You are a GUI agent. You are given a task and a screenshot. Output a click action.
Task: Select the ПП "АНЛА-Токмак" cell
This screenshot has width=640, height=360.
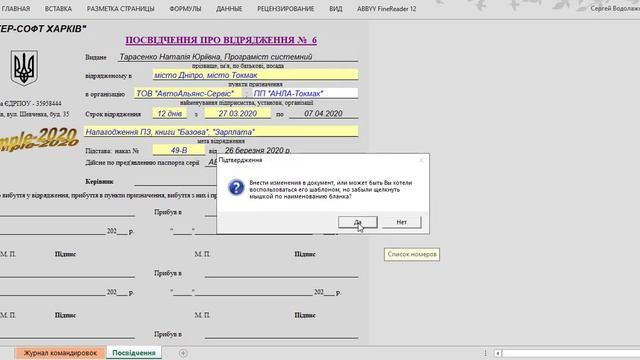pyautogui.click(x=305, y=93)
